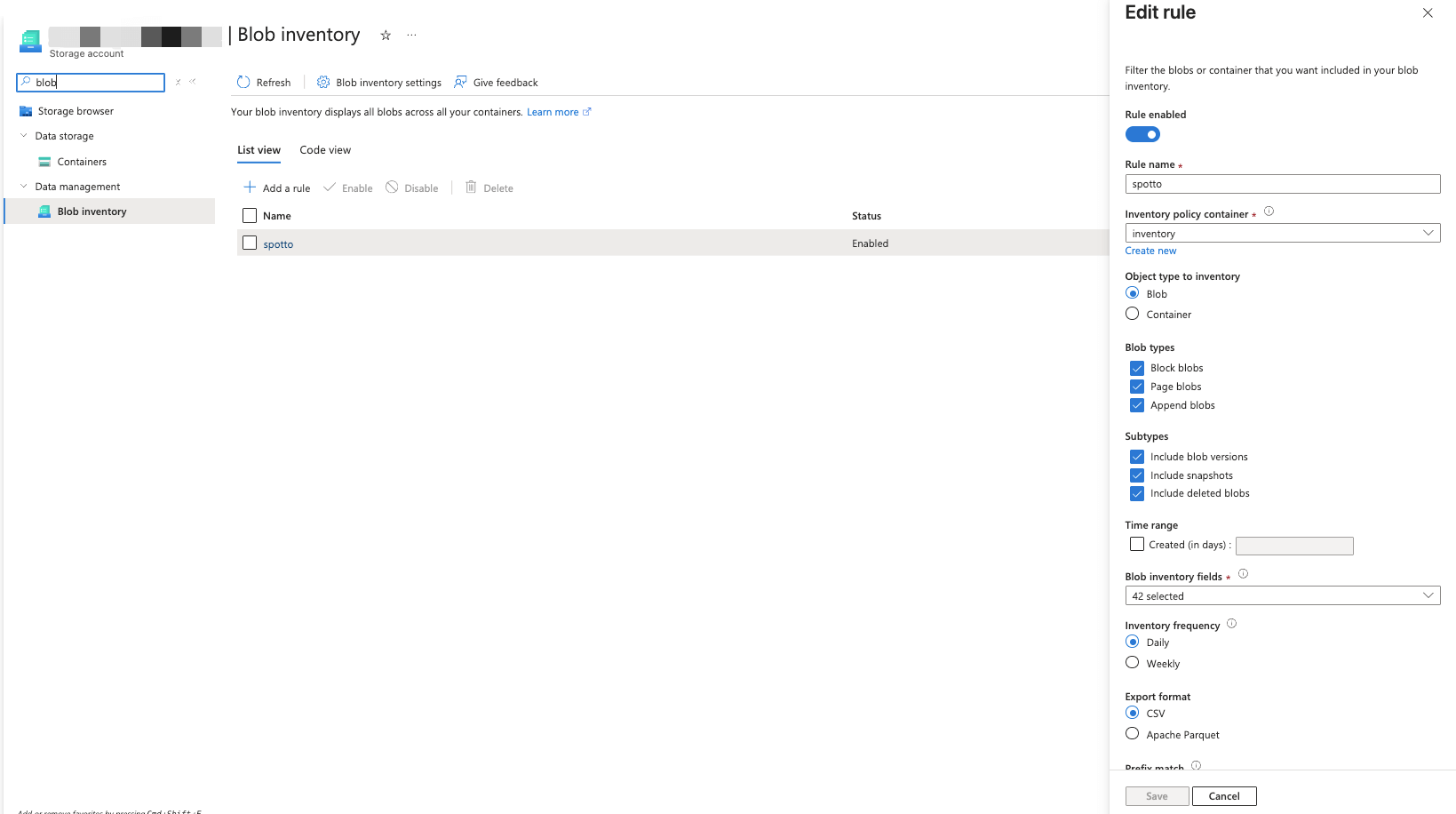The width and height of the screenshot is (1456, 814).
Task: Select Weekly inventory frequency
Action: tap(1132, 662)
